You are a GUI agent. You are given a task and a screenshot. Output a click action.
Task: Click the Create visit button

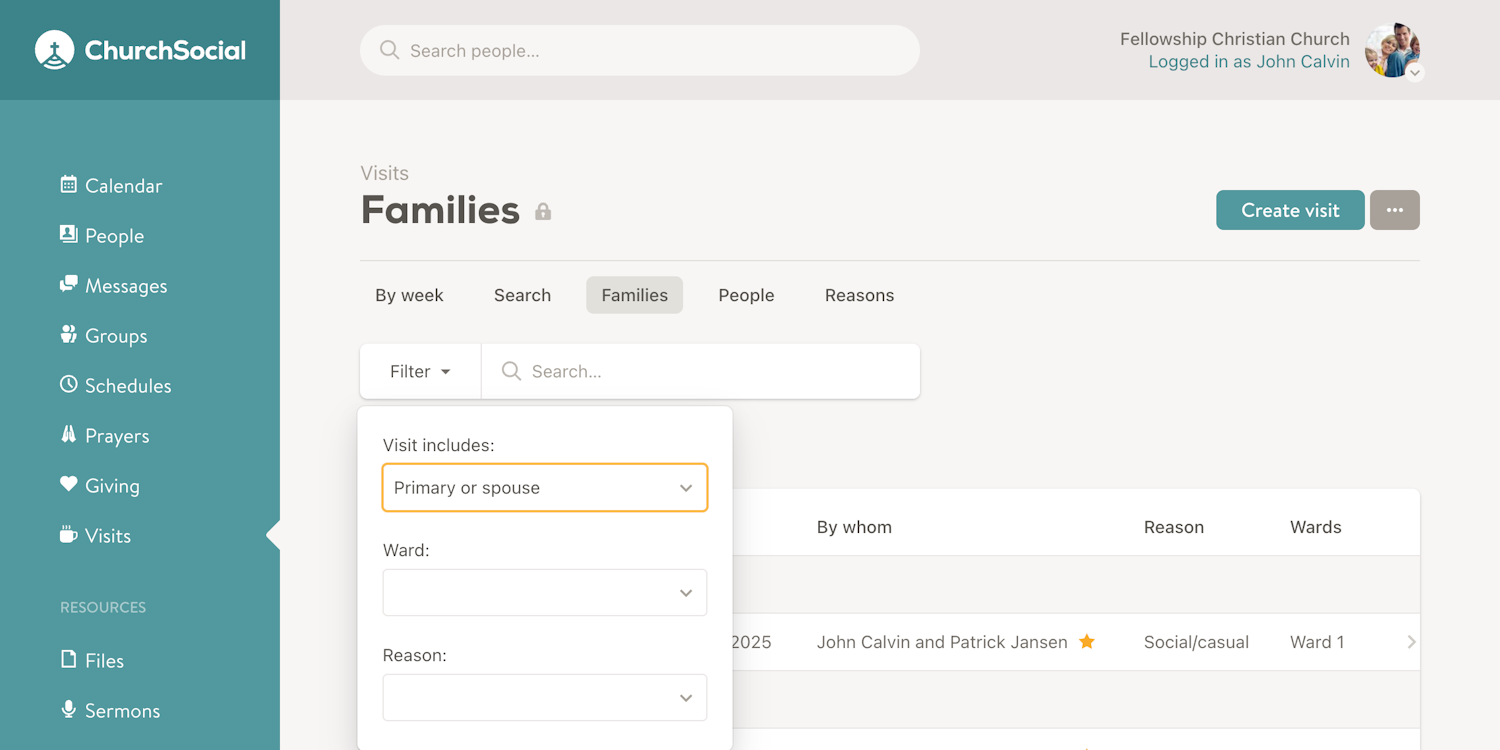(x=1290, y=210)
